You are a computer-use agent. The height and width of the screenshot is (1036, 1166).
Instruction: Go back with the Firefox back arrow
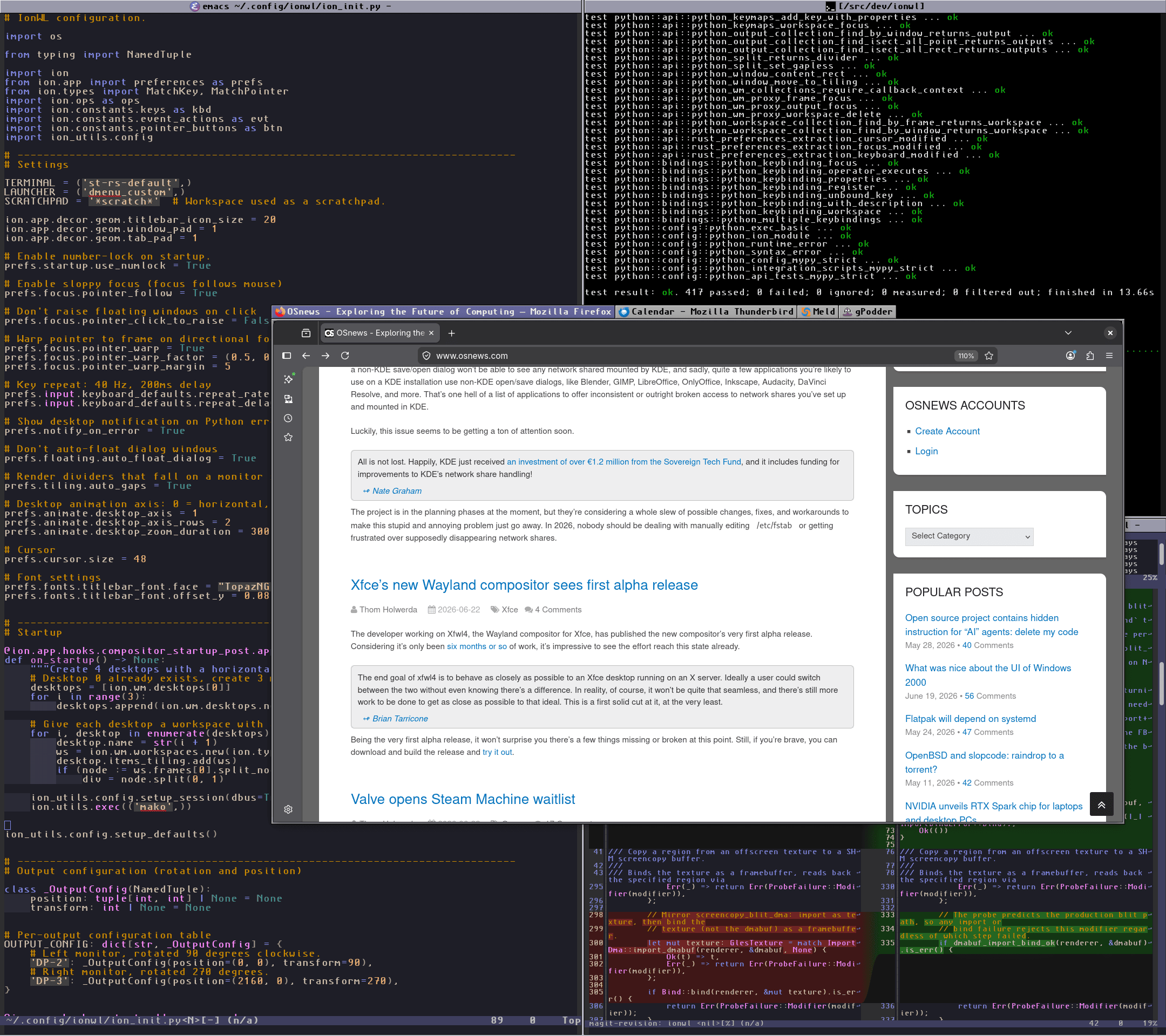(x=306, y=356)
